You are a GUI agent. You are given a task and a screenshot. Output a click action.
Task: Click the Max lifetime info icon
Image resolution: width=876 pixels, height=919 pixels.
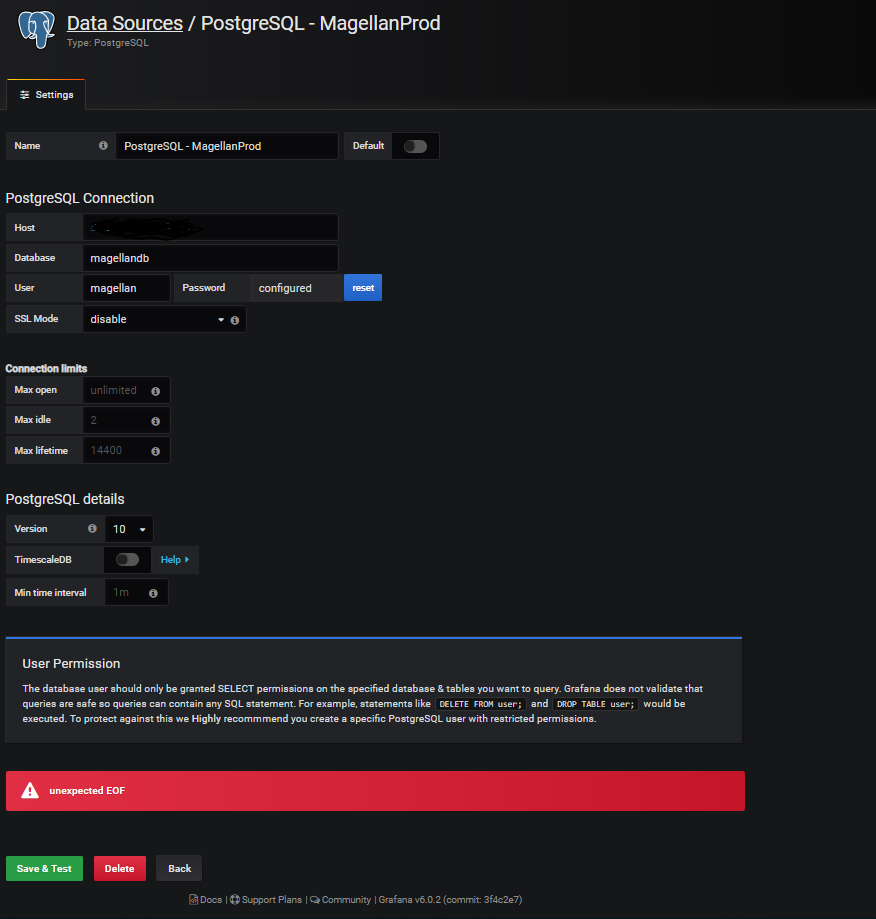pyautogui.click(x=155, y=450)
